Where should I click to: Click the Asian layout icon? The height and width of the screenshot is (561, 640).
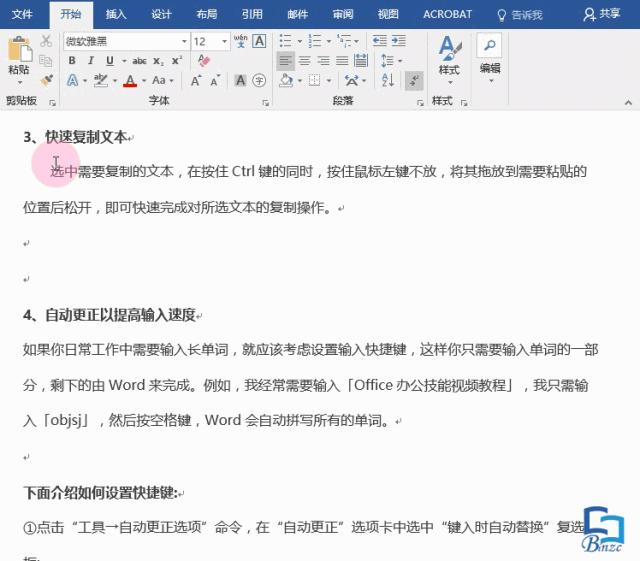[x=352, y=80]
